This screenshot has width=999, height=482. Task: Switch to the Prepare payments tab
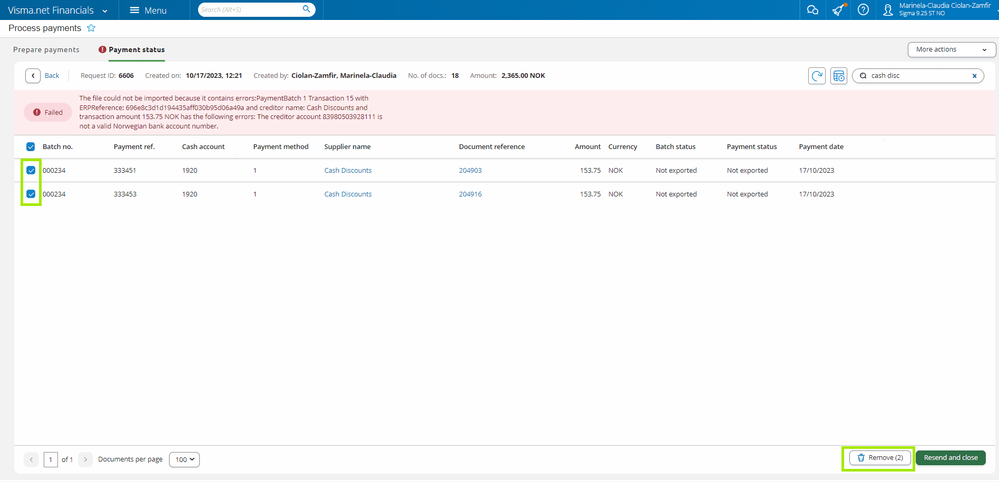[x=47, y=49]
